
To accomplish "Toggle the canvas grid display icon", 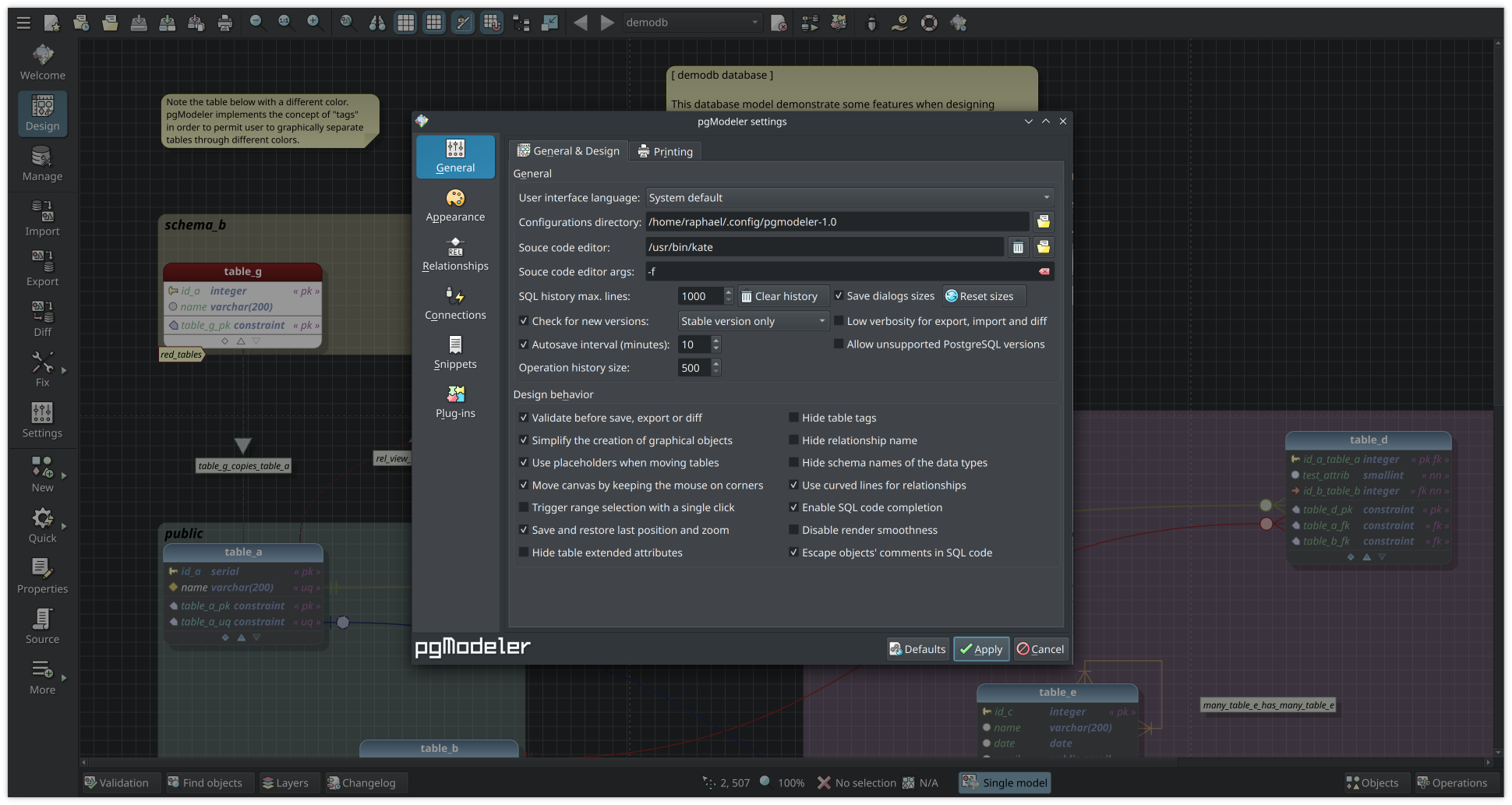I will (x=405, y=23).
